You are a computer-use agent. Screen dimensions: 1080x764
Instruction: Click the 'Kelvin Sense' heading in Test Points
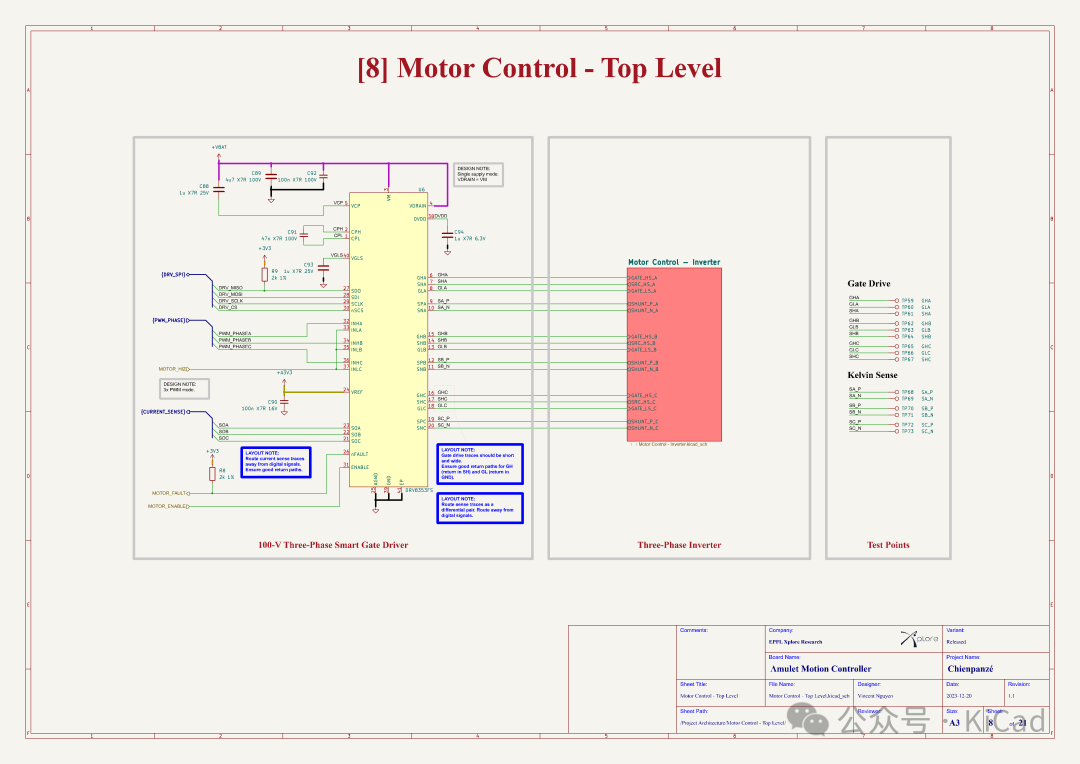coord(872,375)
